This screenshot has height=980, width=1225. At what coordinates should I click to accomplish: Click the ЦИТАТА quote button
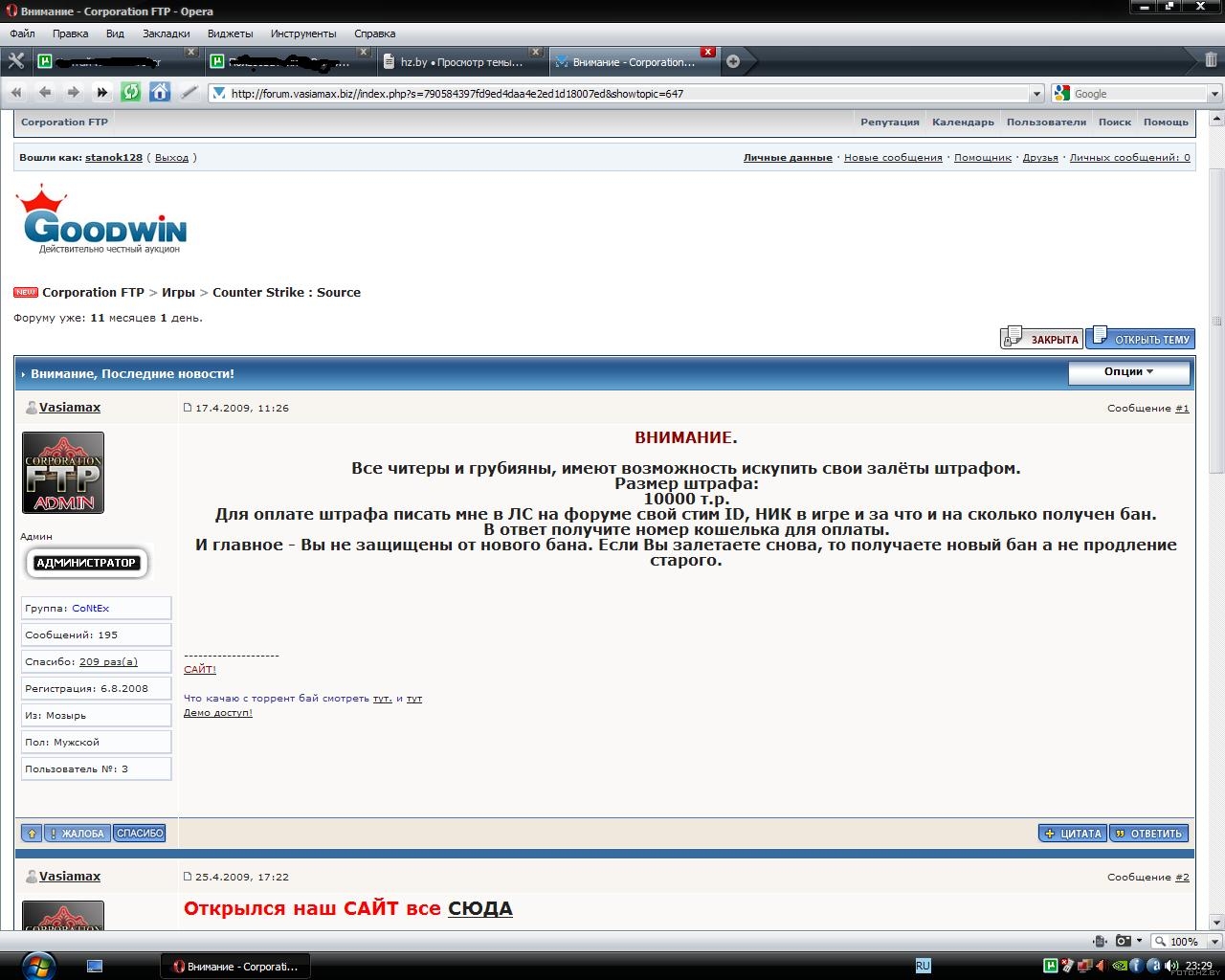click(x=1073, y=834)
